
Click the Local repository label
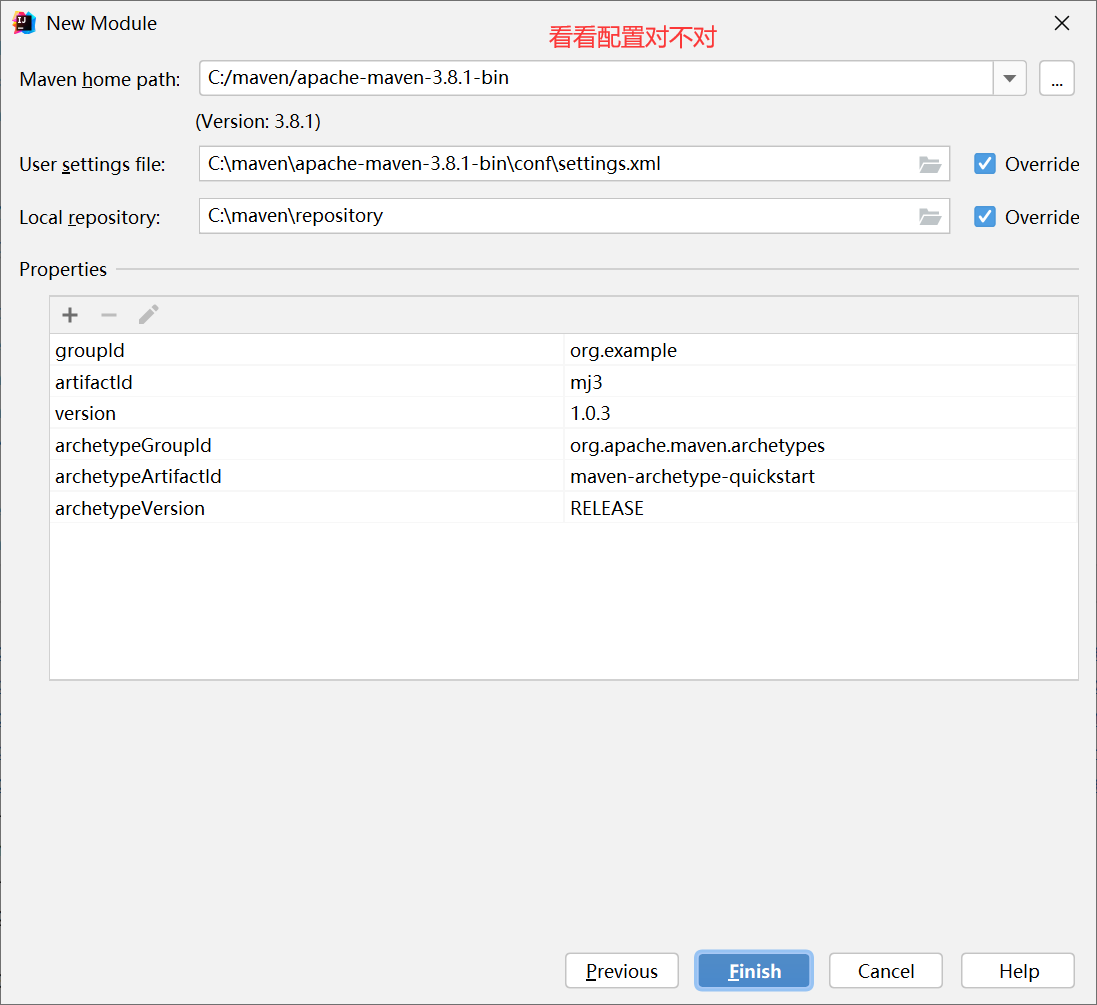pos(90,218)
